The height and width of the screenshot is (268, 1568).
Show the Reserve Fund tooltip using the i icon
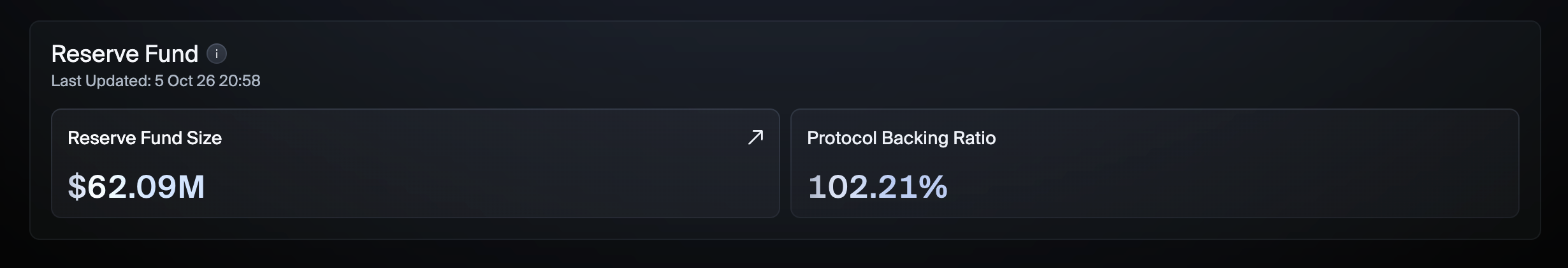(217, 54)
